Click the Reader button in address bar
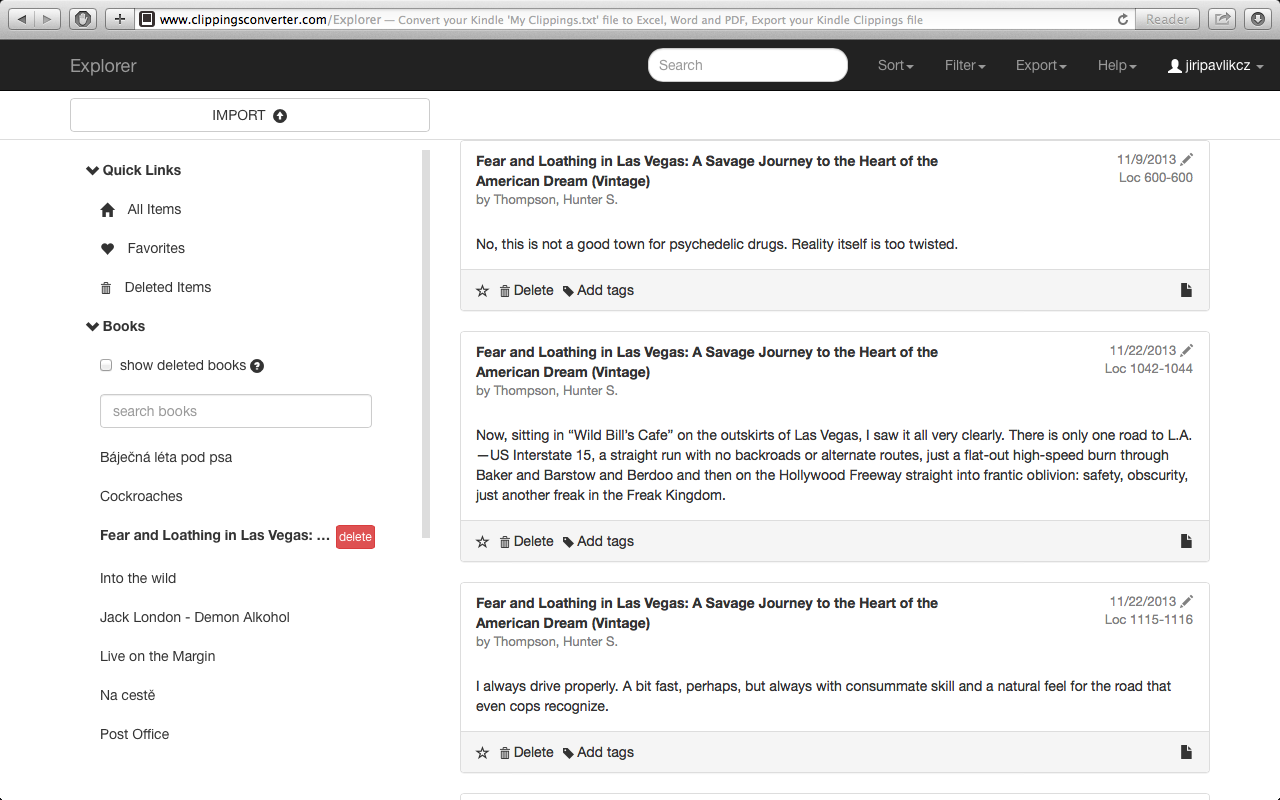The width and height of the screenshot is (1280, 800). pyautogui.click(x=1167, y=19)
